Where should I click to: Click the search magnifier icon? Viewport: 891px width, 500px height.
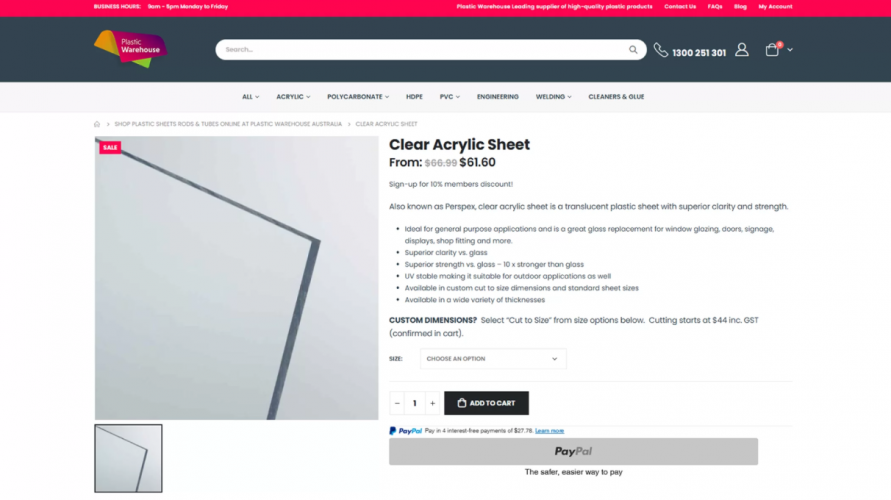tap(632, 49)
